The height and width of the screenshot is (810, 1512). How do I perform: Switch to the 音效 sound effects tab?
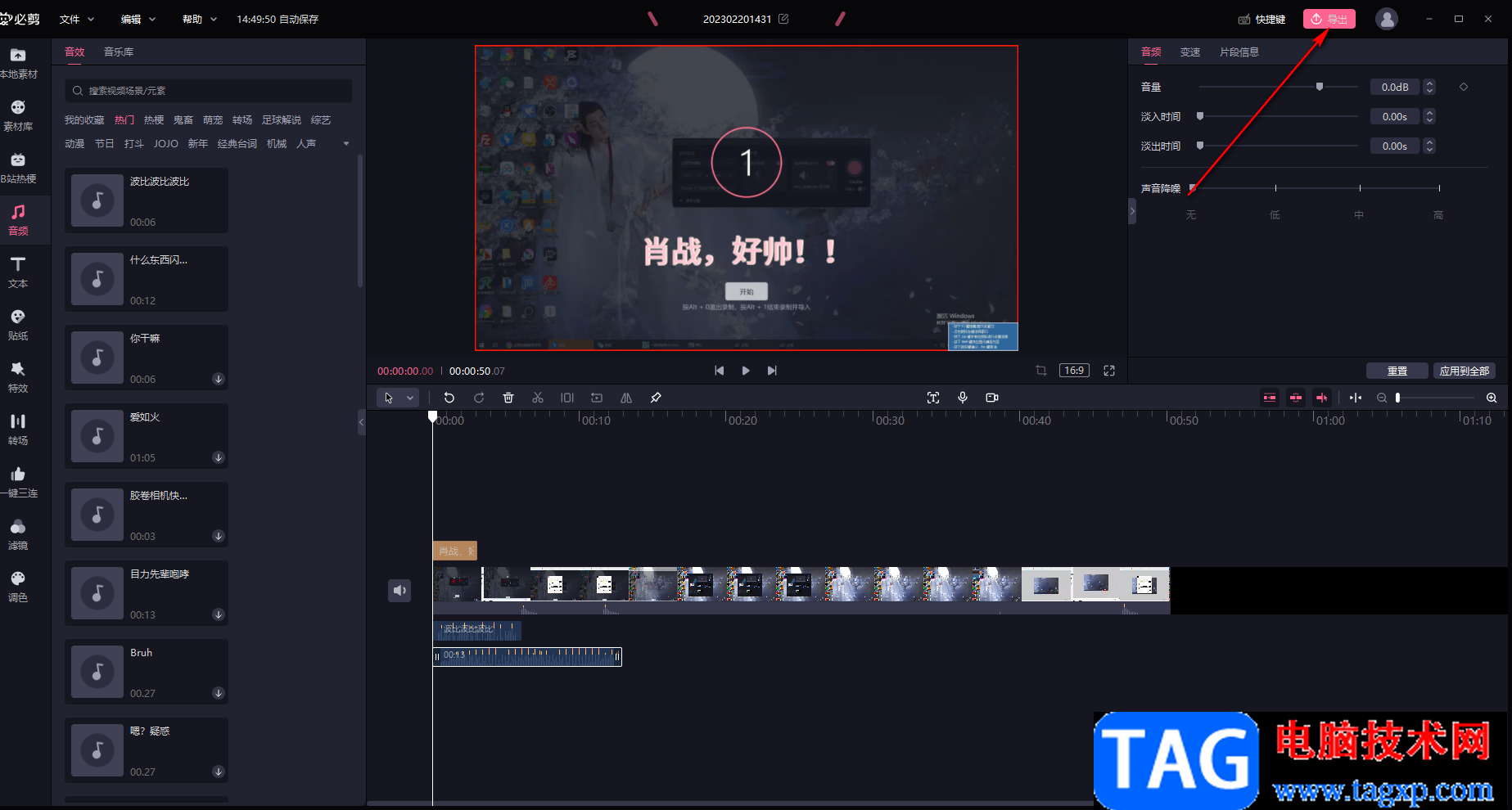coord(74,52)
